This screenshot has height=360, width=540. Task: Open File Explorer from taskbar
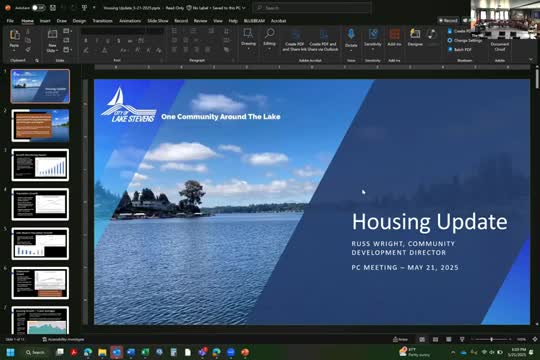(x=102, y=352)
